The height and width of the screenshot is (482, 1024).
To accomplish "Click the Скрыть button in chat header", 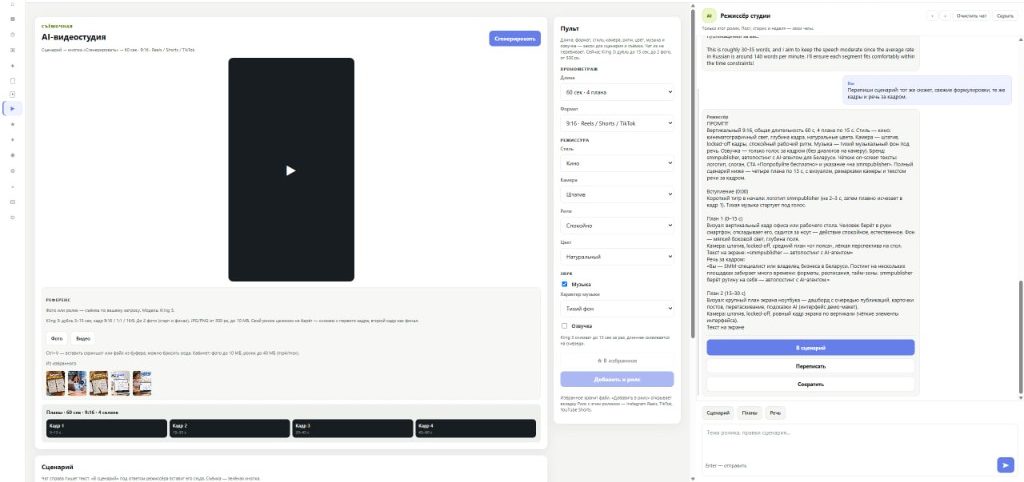I will pos(1005,16).
